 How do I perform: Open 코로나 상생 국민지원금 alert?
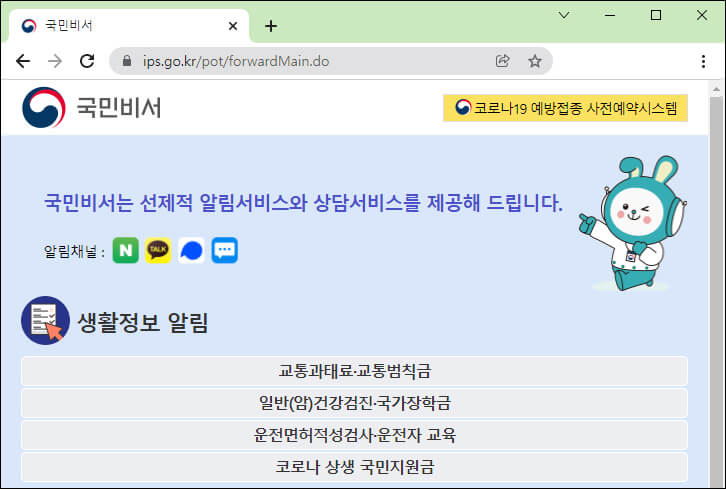point(354,467)
